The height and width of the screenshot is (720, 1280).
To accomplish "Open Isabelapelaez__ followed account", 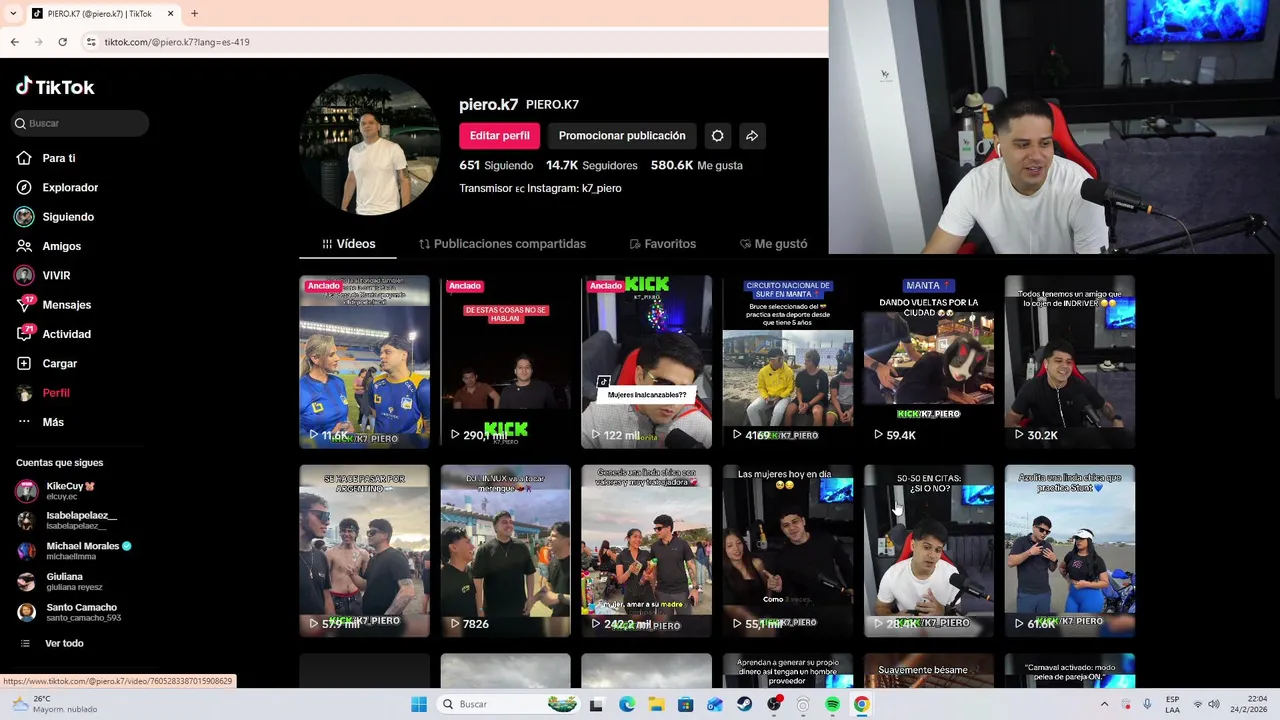I will point(66,520).
